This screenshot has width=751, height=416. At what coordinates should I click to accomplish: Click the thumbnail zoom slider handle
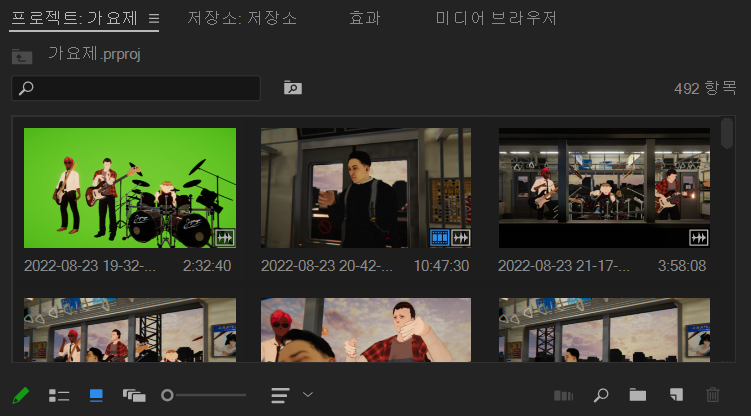(x=167, y=395)
